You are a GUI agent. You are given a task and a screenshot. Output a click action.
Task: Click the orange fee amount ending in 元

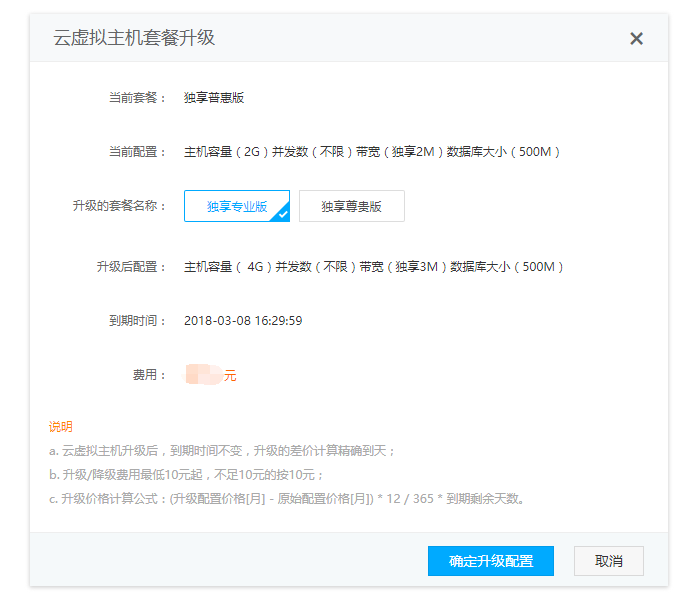click(212, 376)
